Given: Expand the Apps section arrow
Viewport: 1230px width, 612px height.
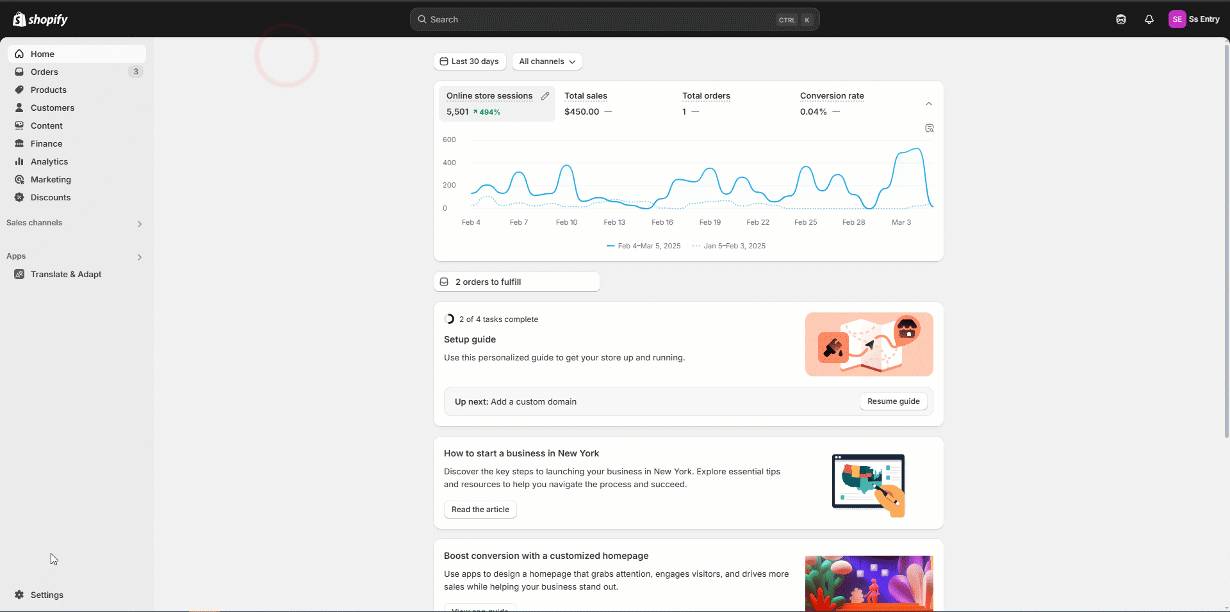Looking at the screenshot, I should (x=139, y=257).
